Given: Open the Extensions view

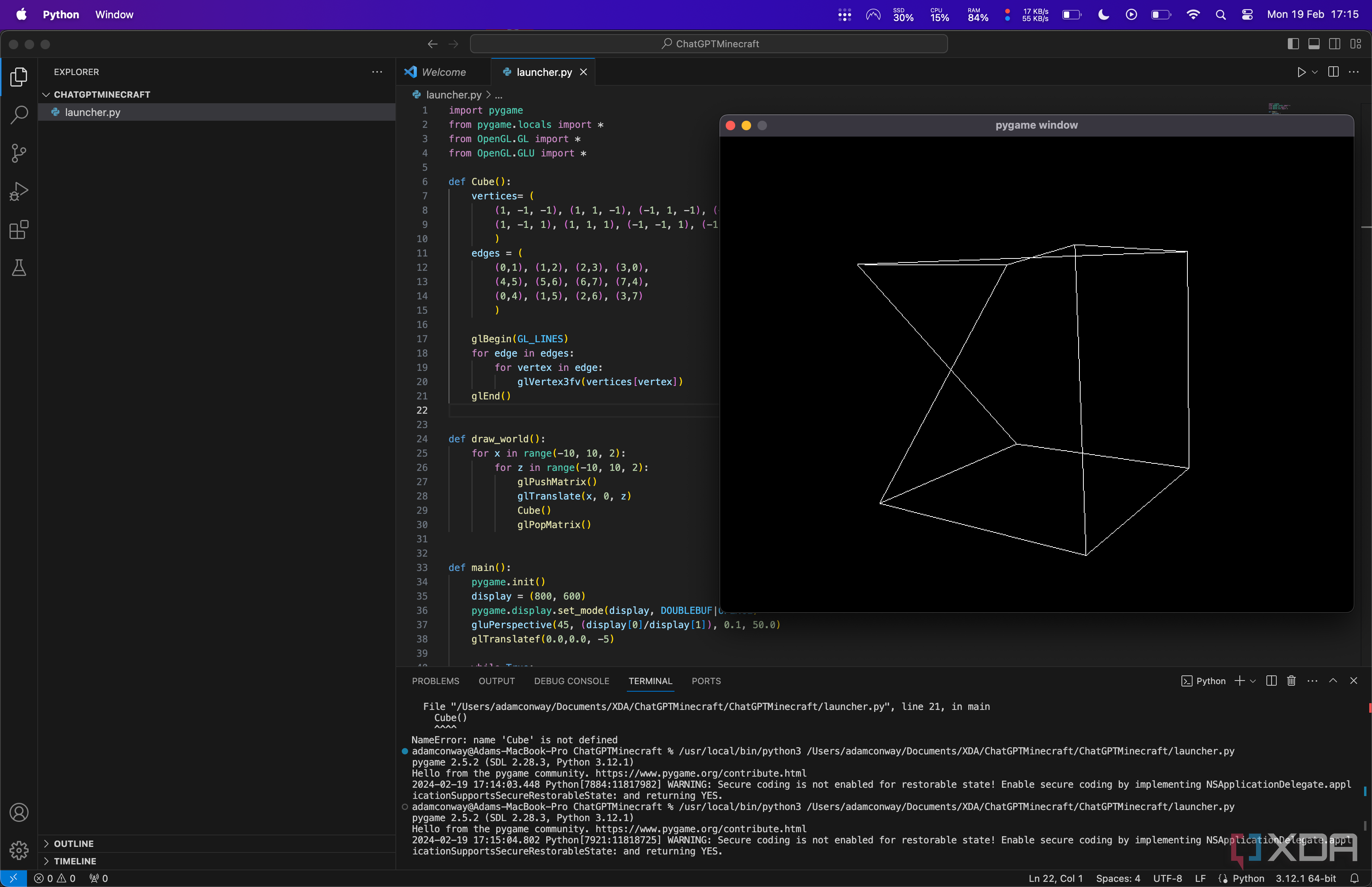Looking at the screenshot, I should 19,230.
